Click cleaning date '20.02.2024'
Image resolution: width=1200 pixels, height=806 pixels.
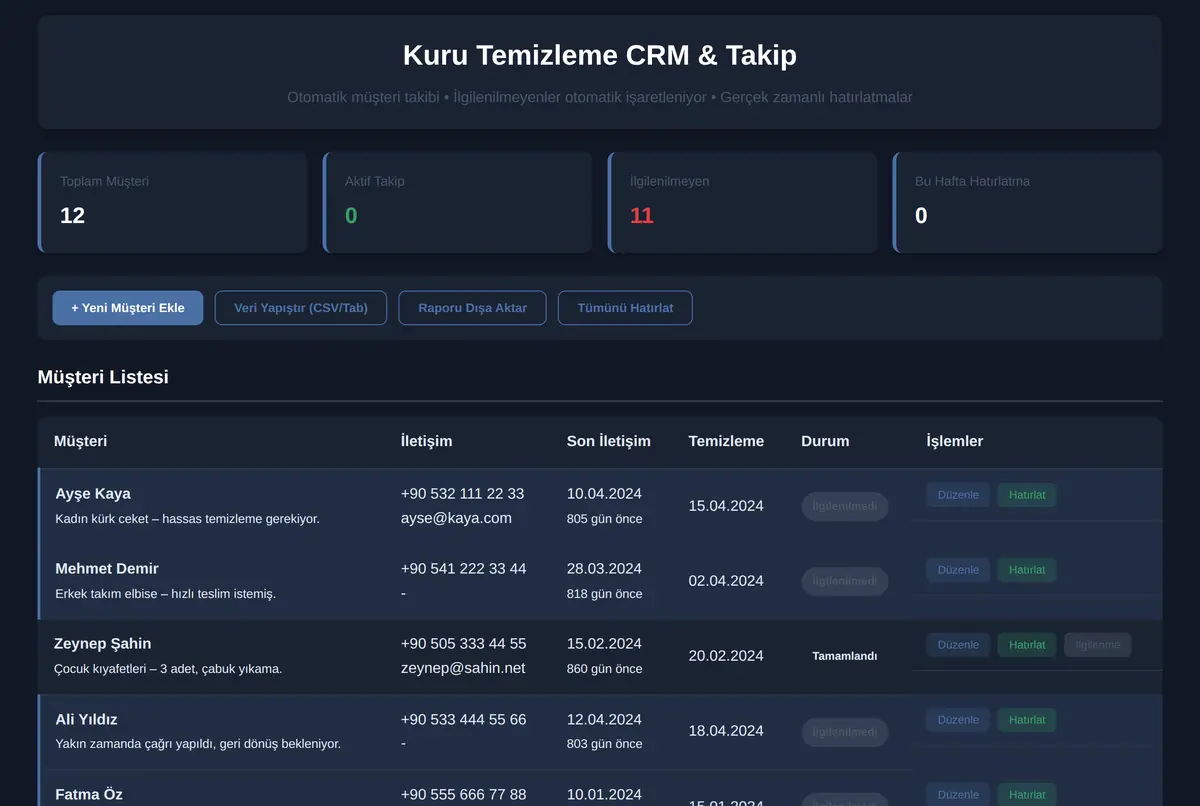tap(726, 656)
